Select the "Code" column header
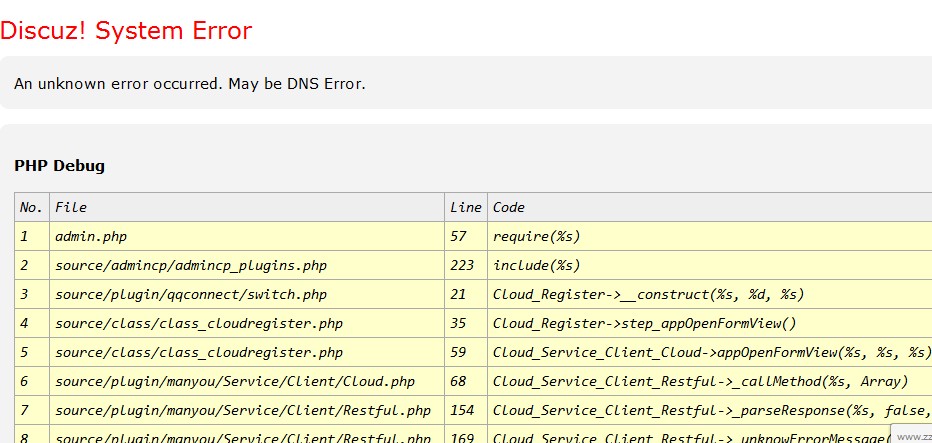932x443 pixels. (x=509, y=207)
